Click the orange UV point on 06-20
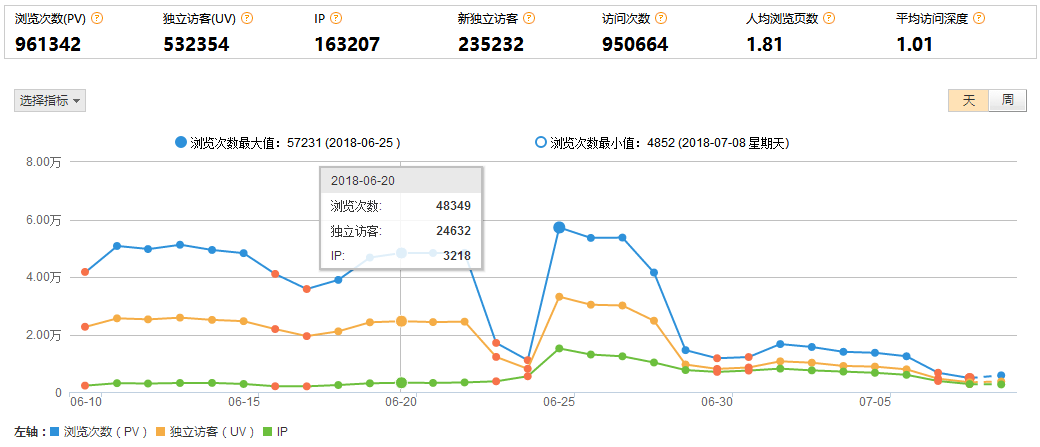 click(401, 321)
